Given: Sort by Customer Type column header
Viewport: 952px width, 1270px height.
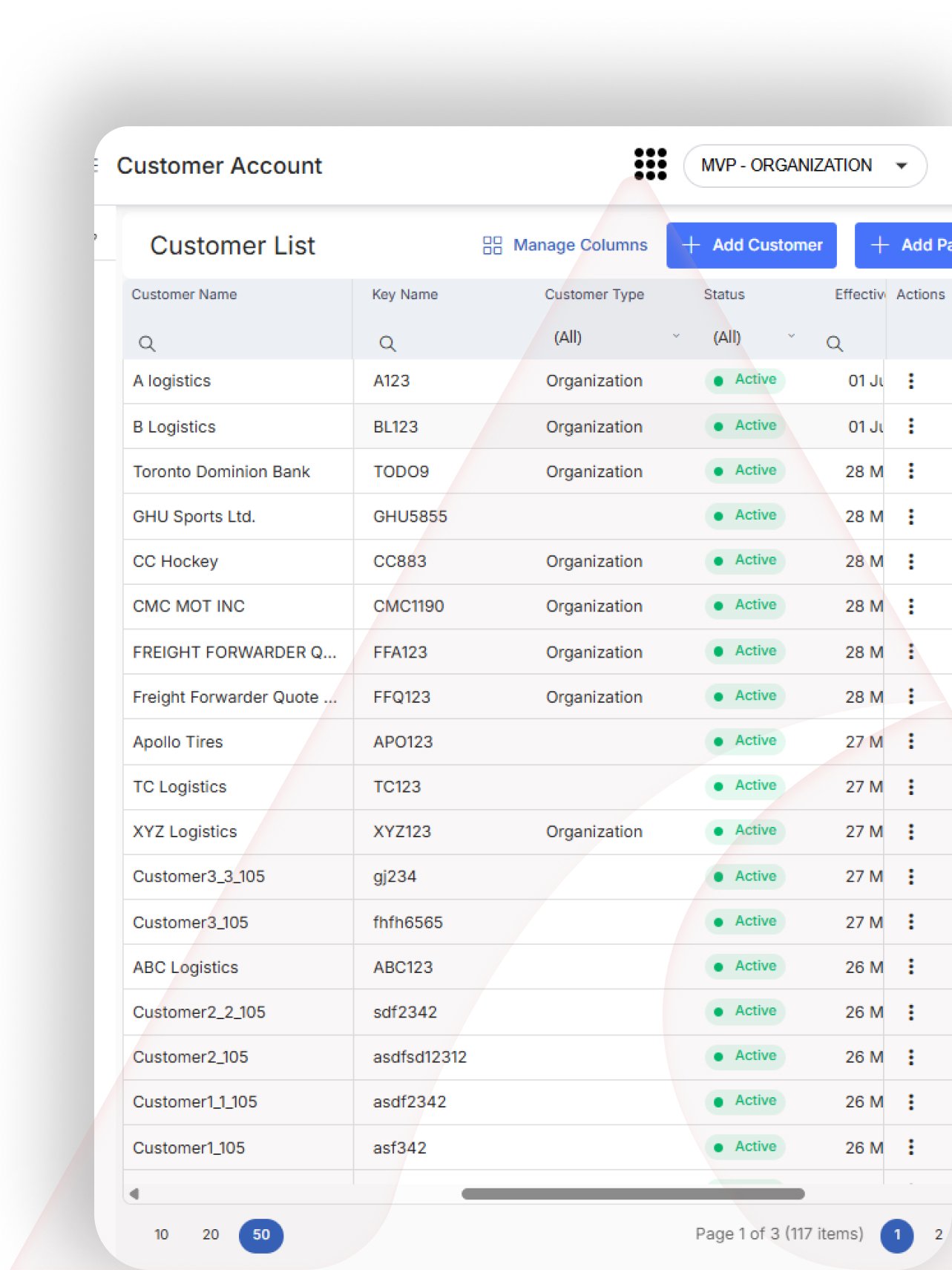Looking at the screenshot, I should click(x=594, y=295).
